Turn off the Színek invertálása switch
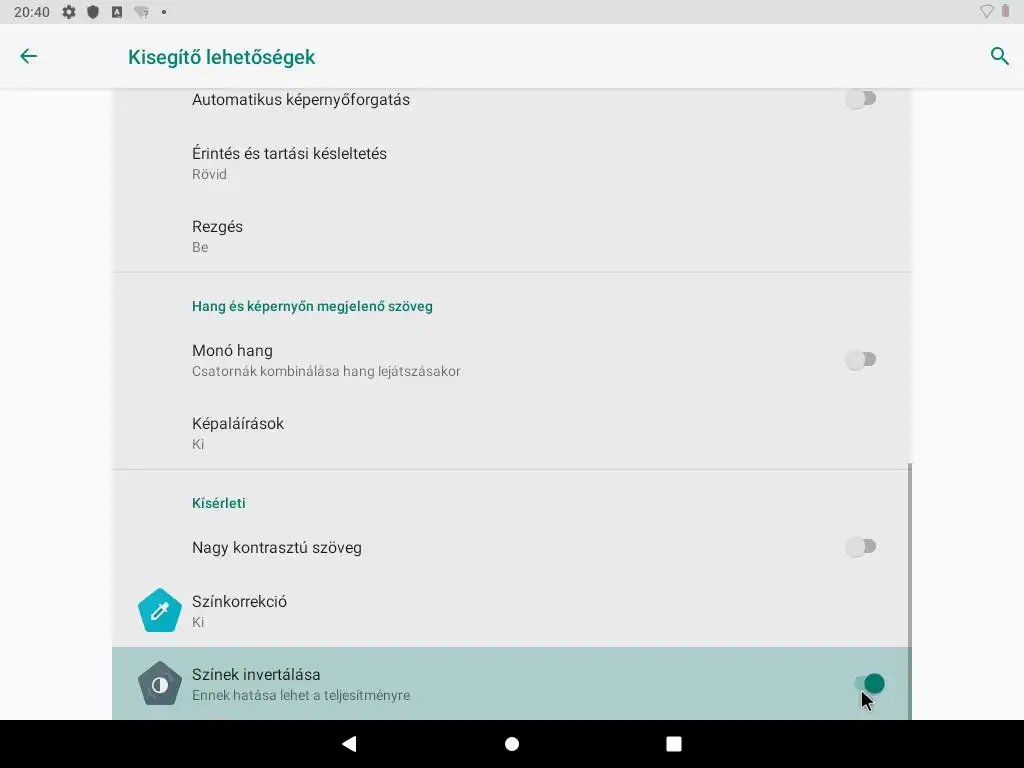1024x768 pixels. pyautogui.click(x=869, y=684)
